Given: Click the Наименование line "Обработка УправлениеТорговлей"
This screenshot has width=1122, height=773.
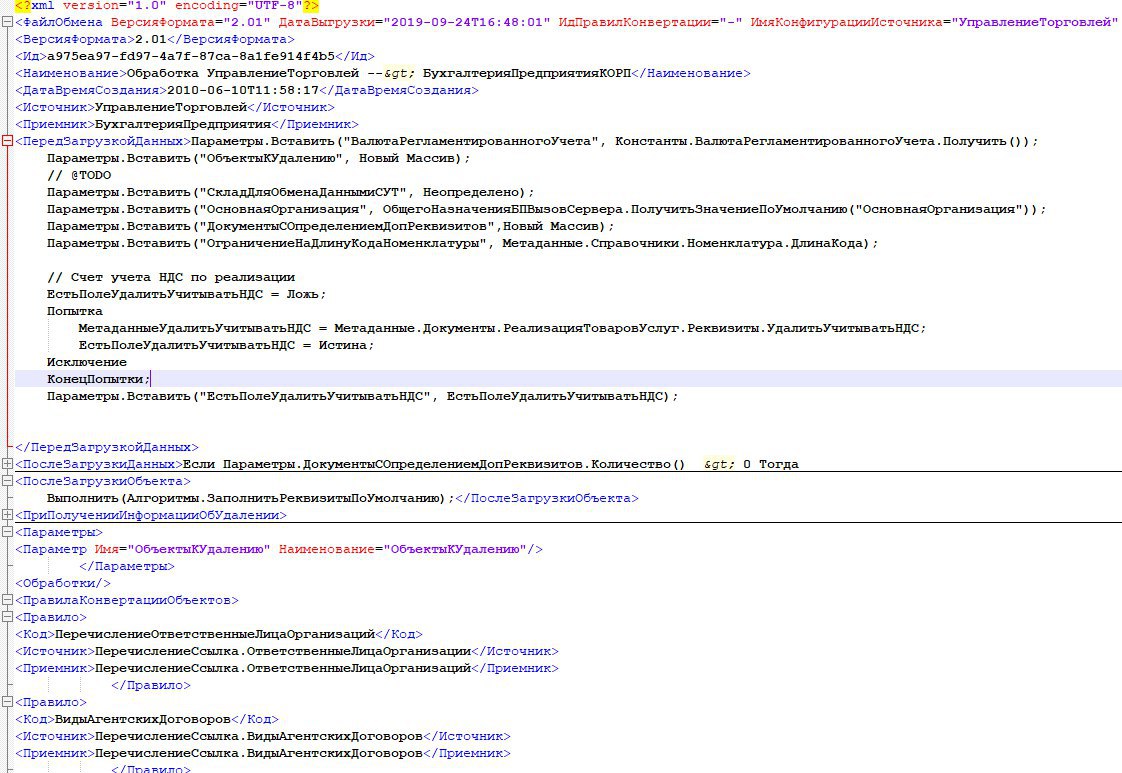Looking at the screenshot, I should [383, 73].
